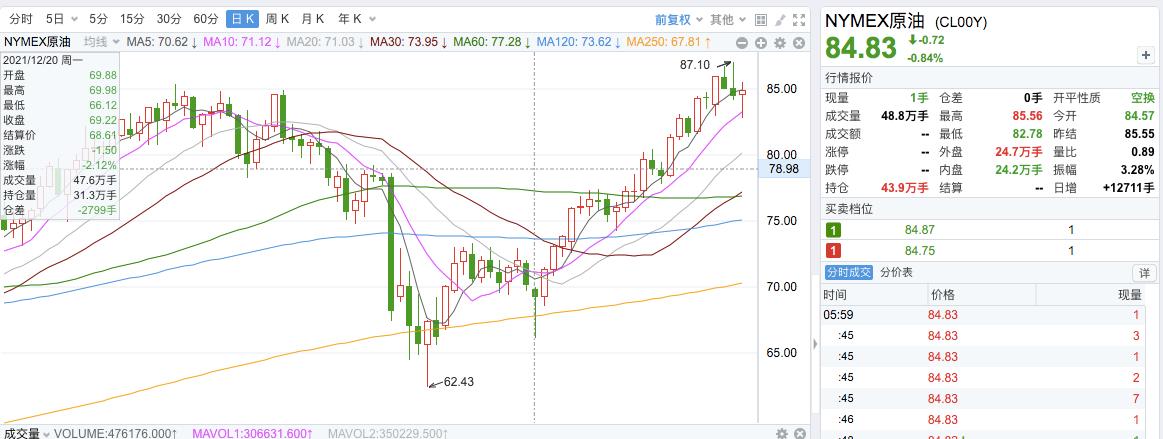Image resolution: width=1163 pixels, height=439 pixels.
Task: Open volume panel settings gear
Action: click(782, 433)
